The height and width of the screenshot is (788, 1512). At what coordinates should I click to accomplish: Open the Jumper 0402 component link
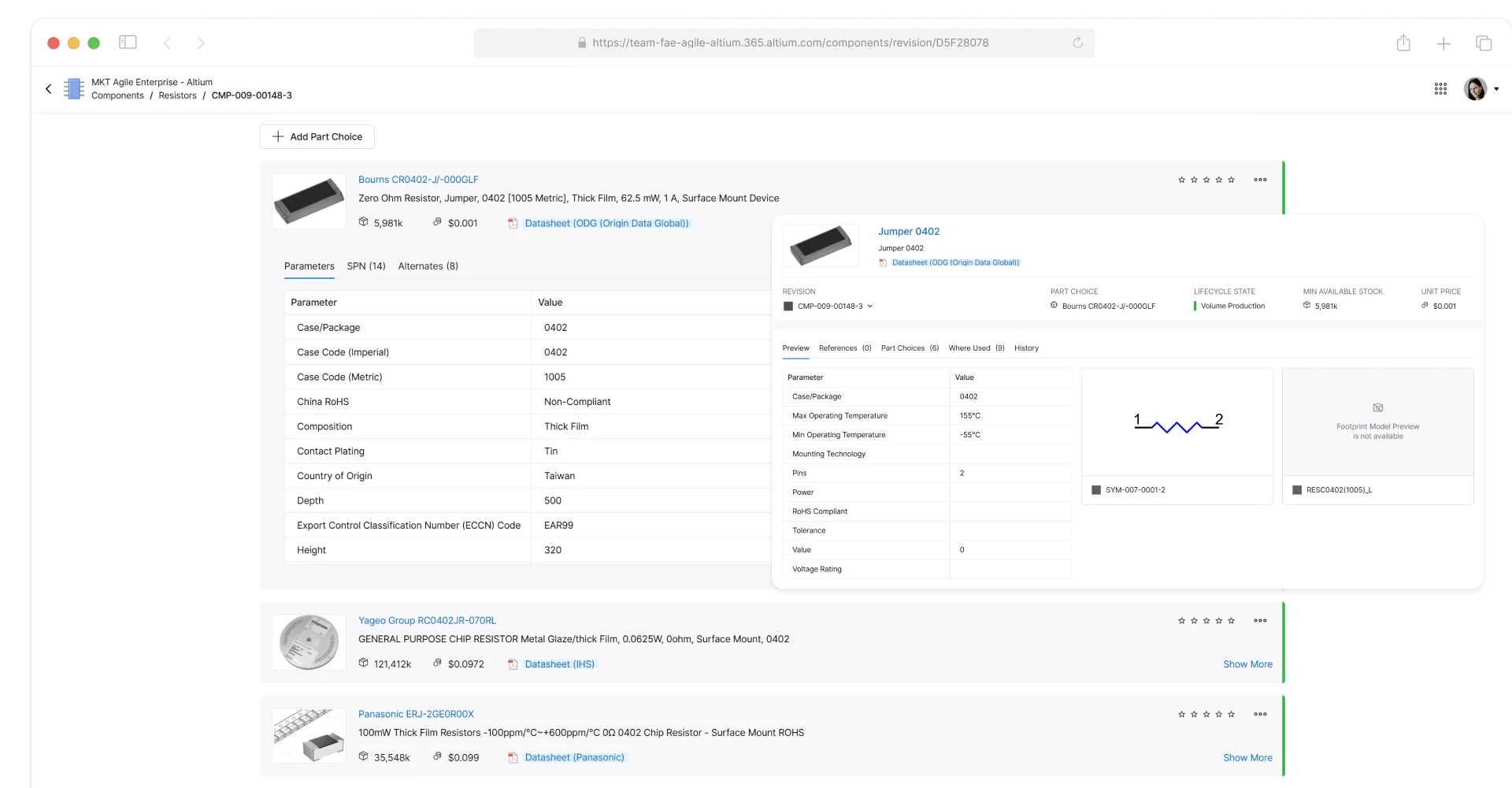click(909, 232)
